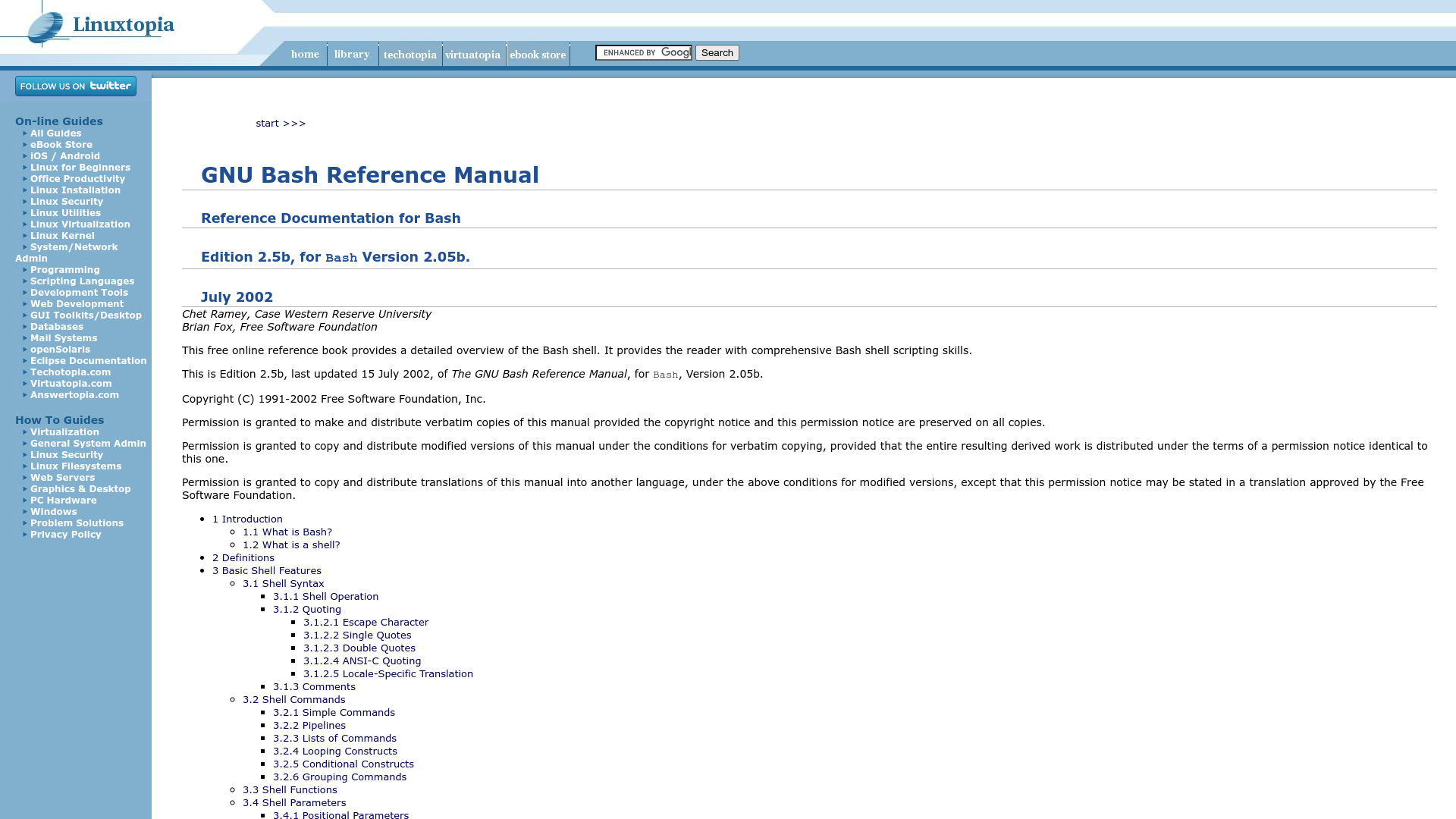Screen dimensions: 1456x819
Task: Click the Google branding in search box
Action: (673, 52)
